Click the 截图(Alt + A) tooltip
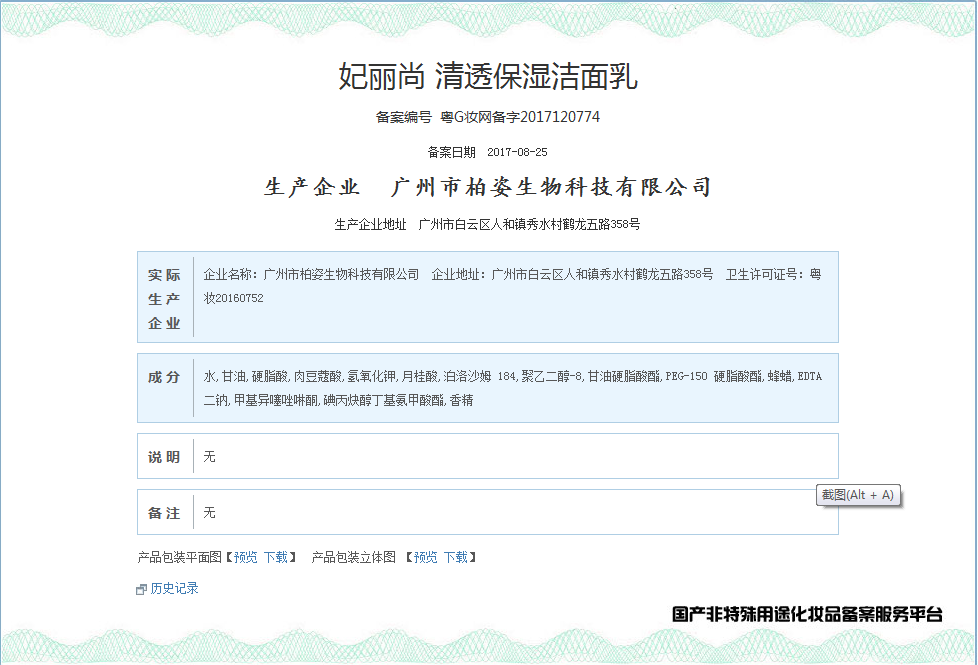 (x=858, y=495)
